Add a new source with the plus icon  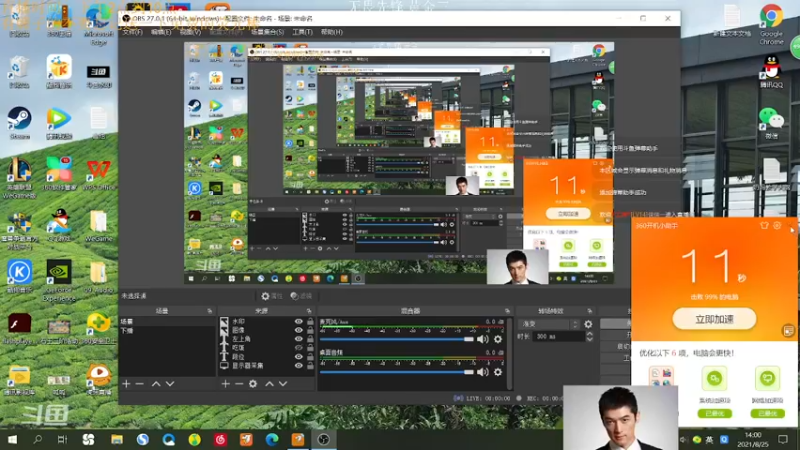click(226, 384)
